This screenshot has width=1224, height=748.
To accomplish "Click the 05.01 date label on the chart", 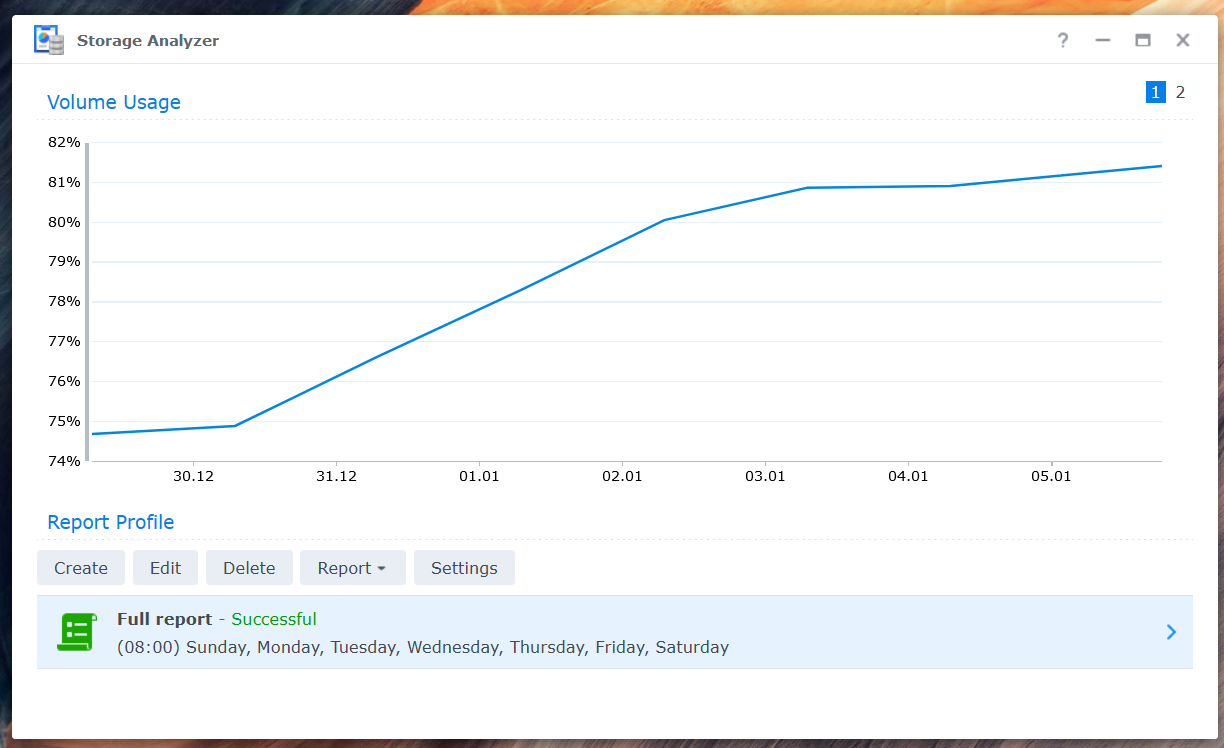I will tap(1051, 476).
